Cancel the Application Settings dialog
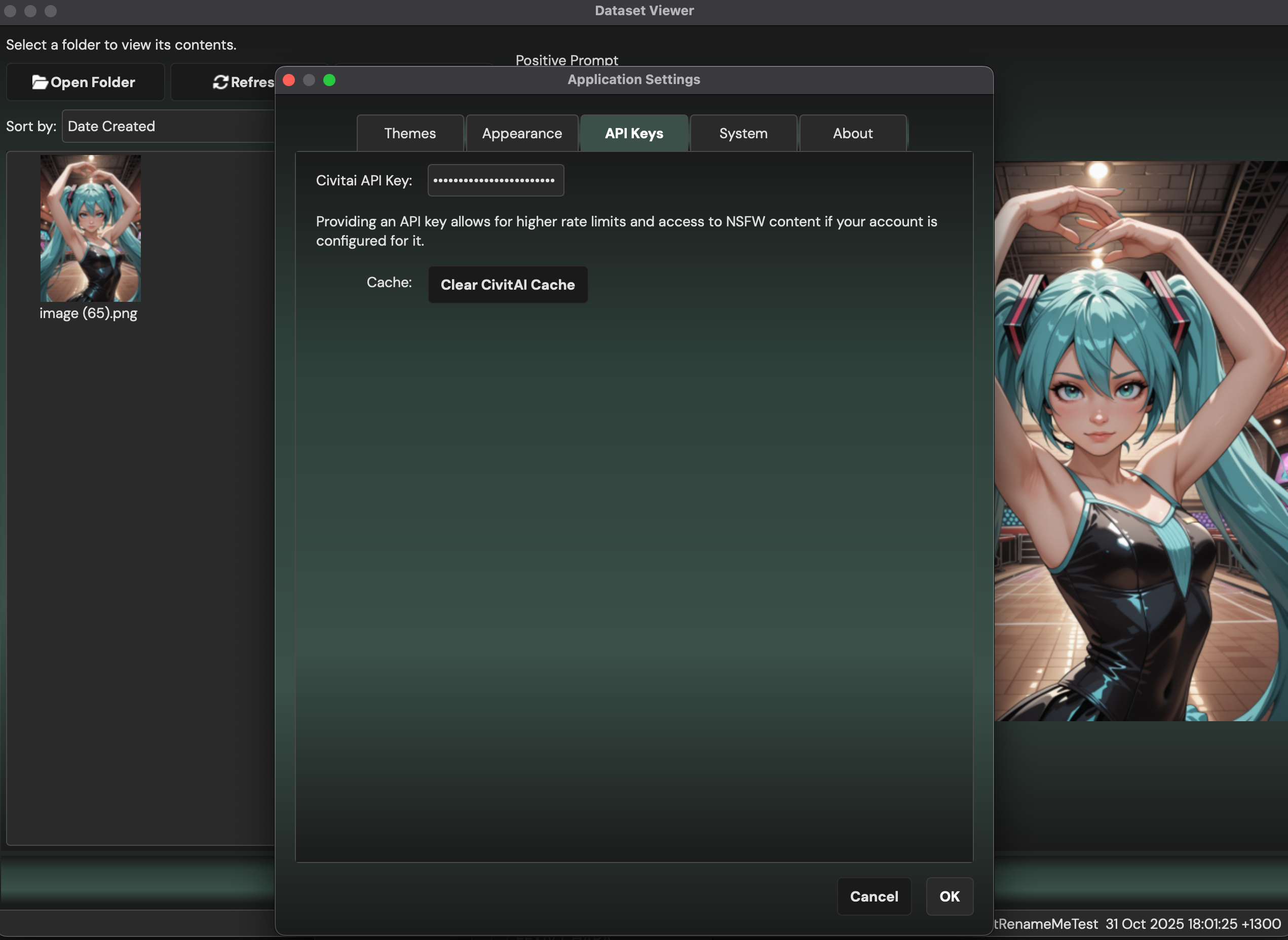Image resolution: width=1288 pixels, height=940 pixels. [x=874, y=896]
